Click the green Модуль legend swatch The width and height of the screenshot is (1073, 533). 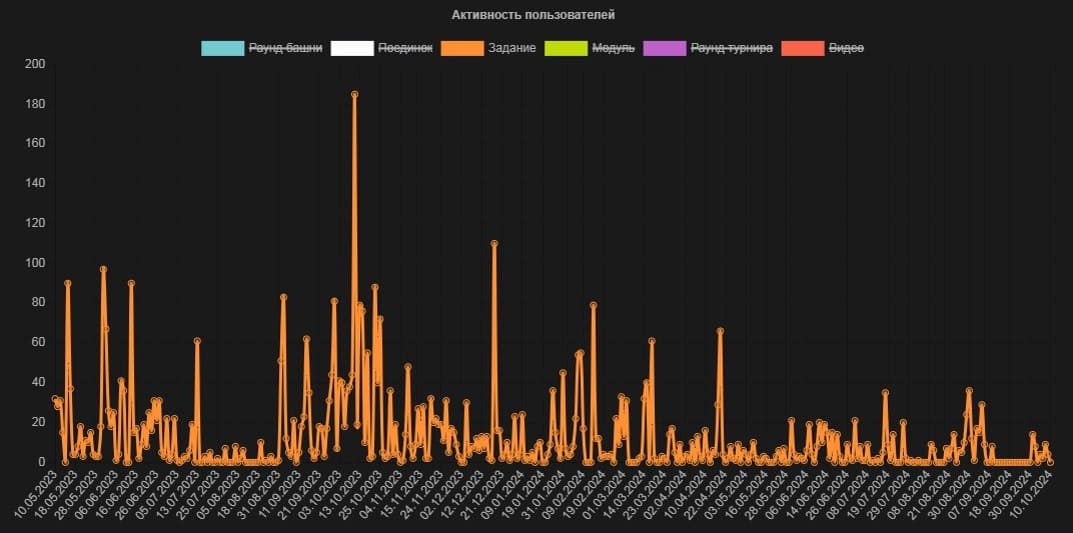pyautogui.click(x=565, y=48)
